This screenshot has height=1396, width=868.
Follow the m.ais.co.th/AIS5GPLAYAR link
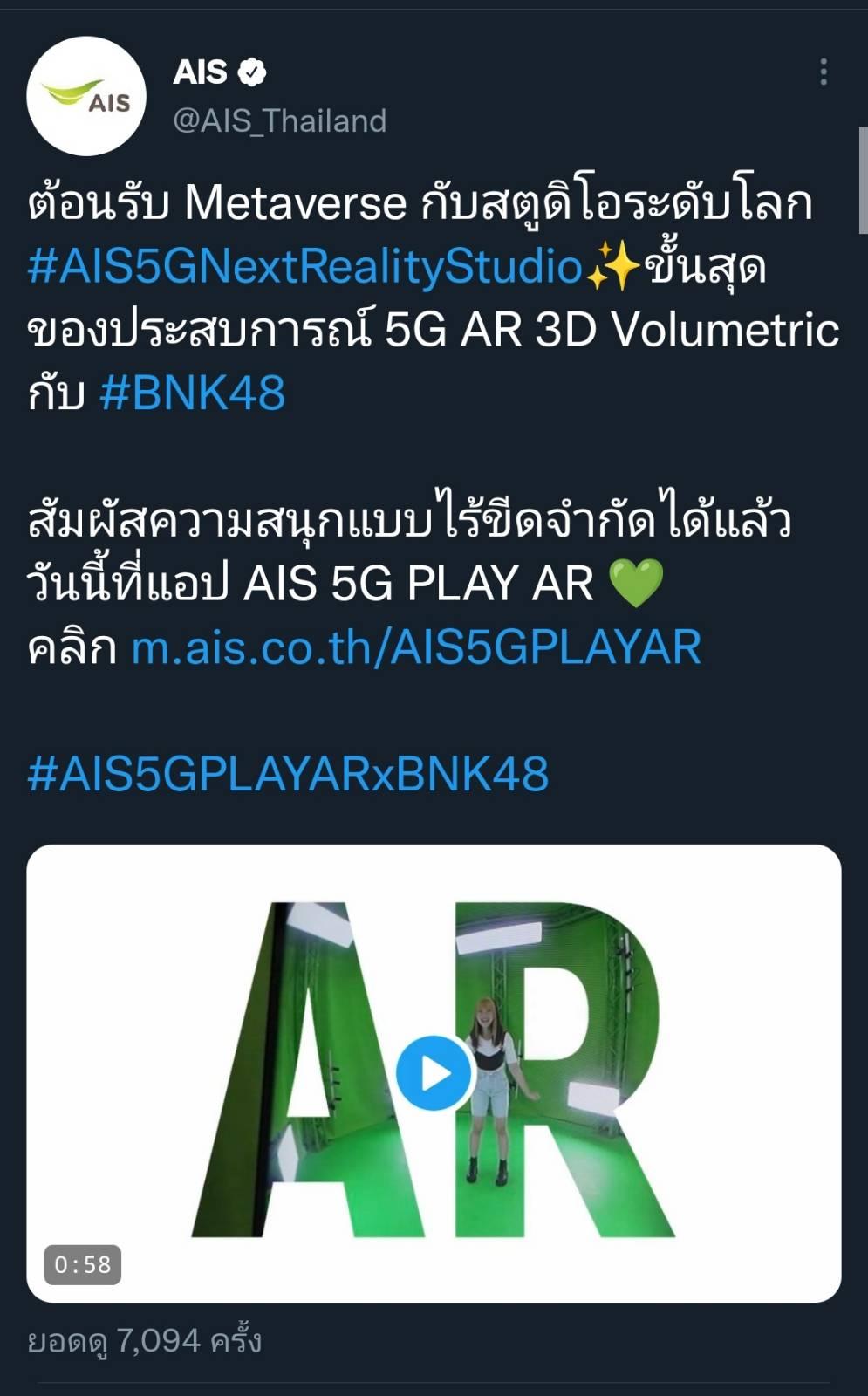point(416,647)
